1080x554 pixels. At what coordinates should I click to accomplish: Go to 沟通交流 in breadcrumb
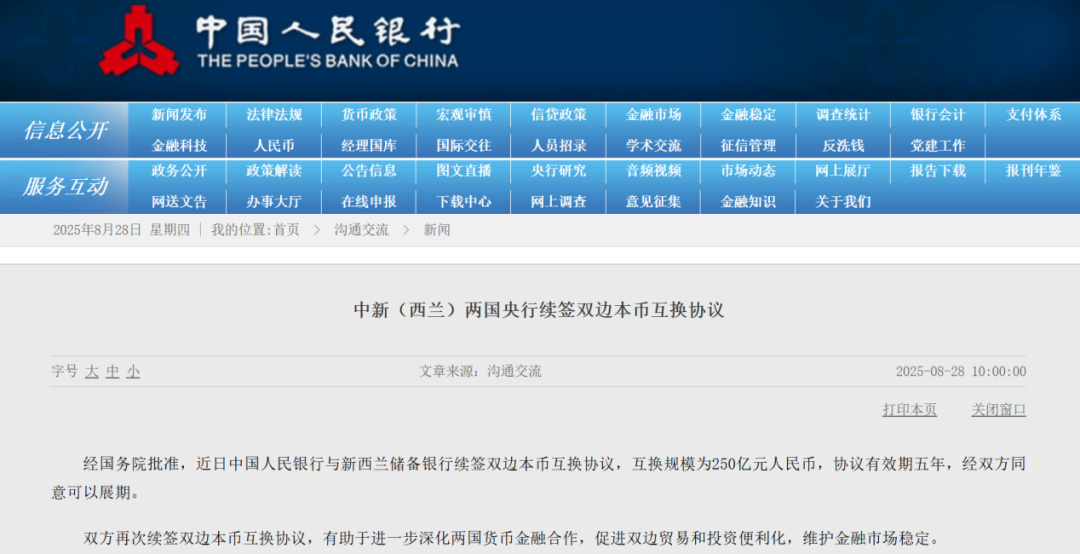coord(362,230)
